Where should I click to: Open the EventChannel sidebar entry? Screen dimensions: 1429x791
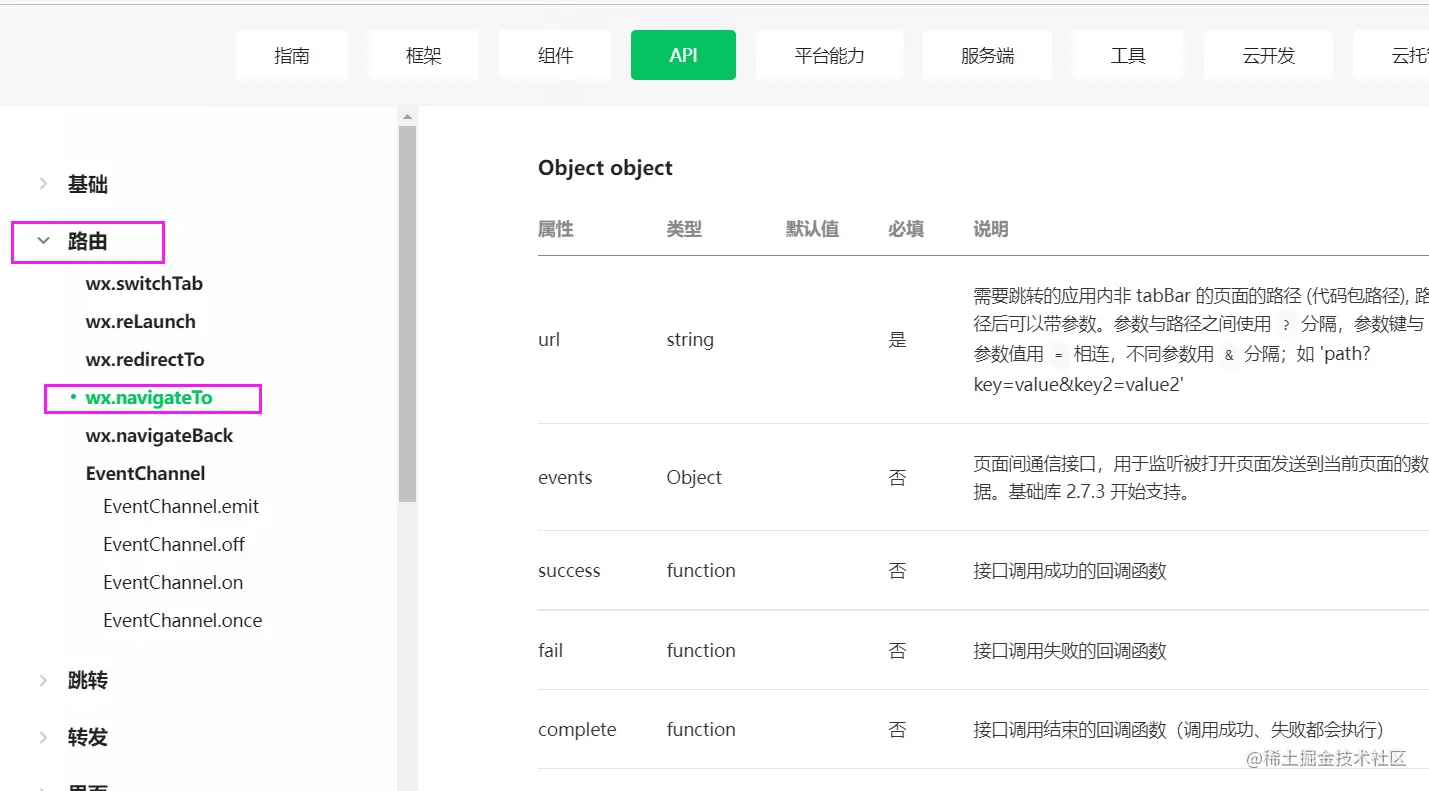pos(145,474)
